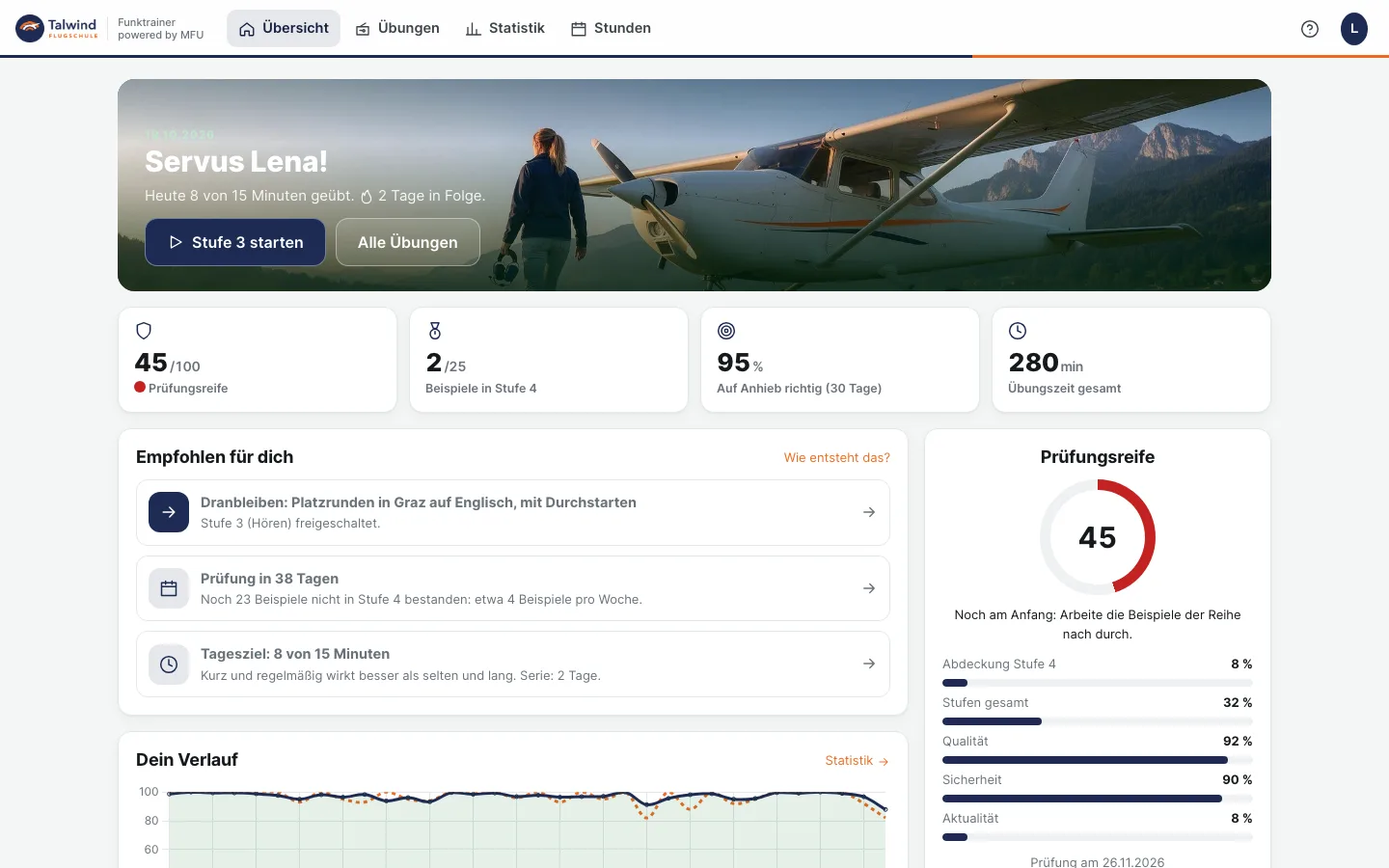Click the medal icon above 2/25
This screenshot has height=868, width=1389.
coord(435,331)
